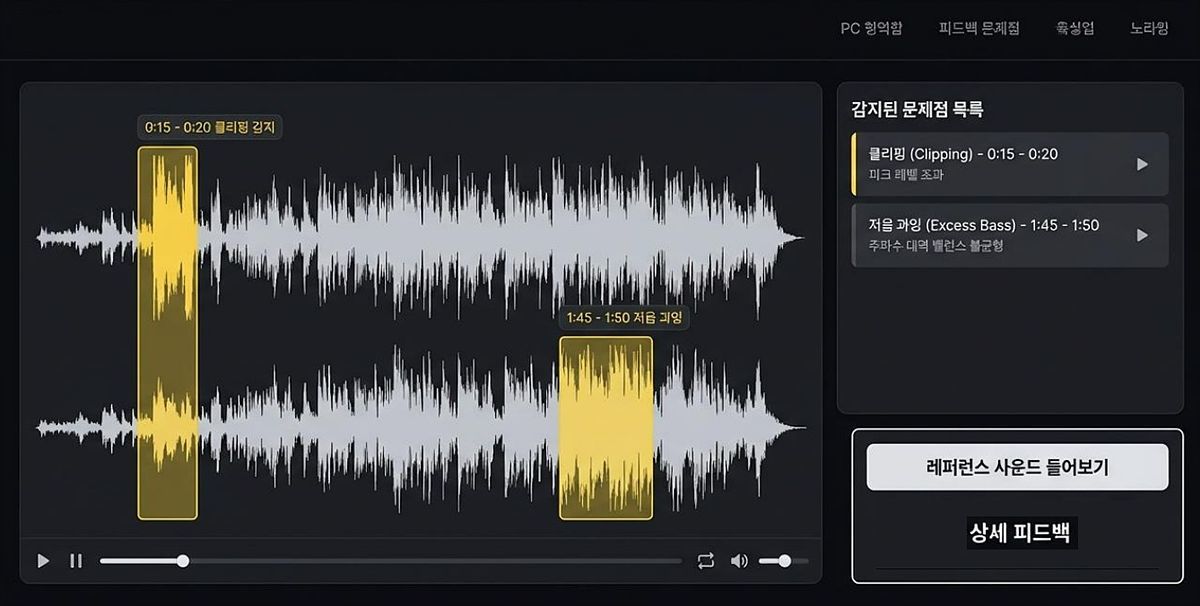
Task: Click the "1:45 - 1:50" waveform marker label
Action: coord(625,318)
